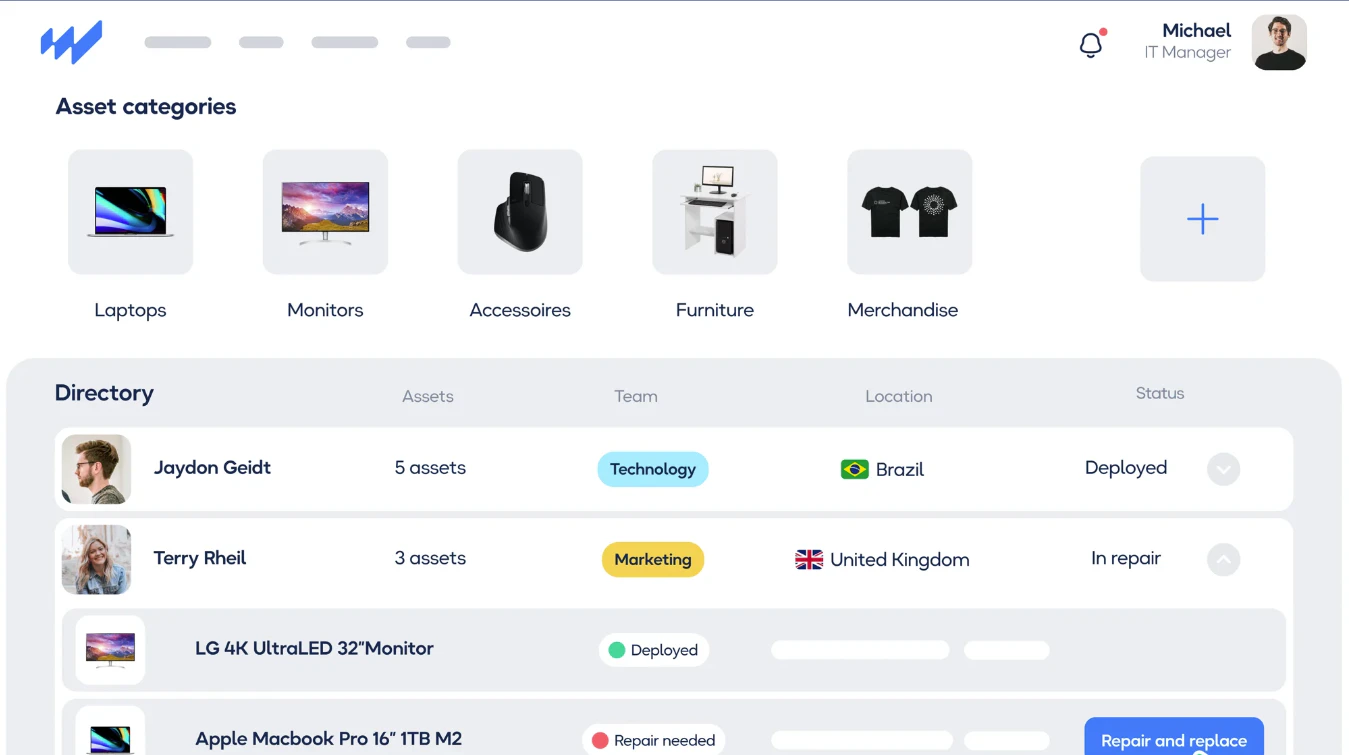Expand Jaydon Geidt's asset row
This screenshot has height=755, width=1349.
(1223, 469)
